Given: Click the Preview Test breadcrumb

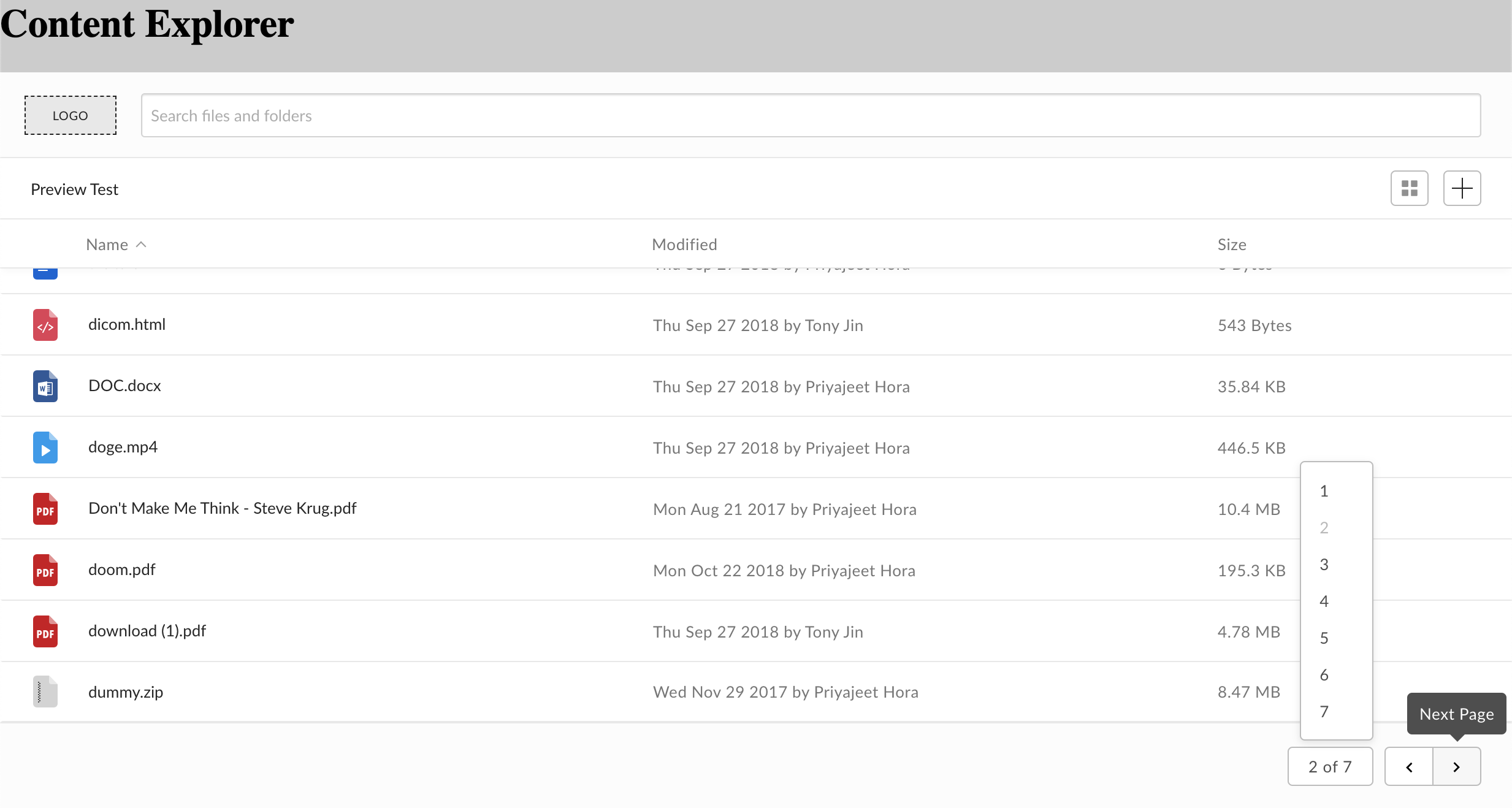Looking at the screenshot, I should pyautogui.click(x=74, y=189).
